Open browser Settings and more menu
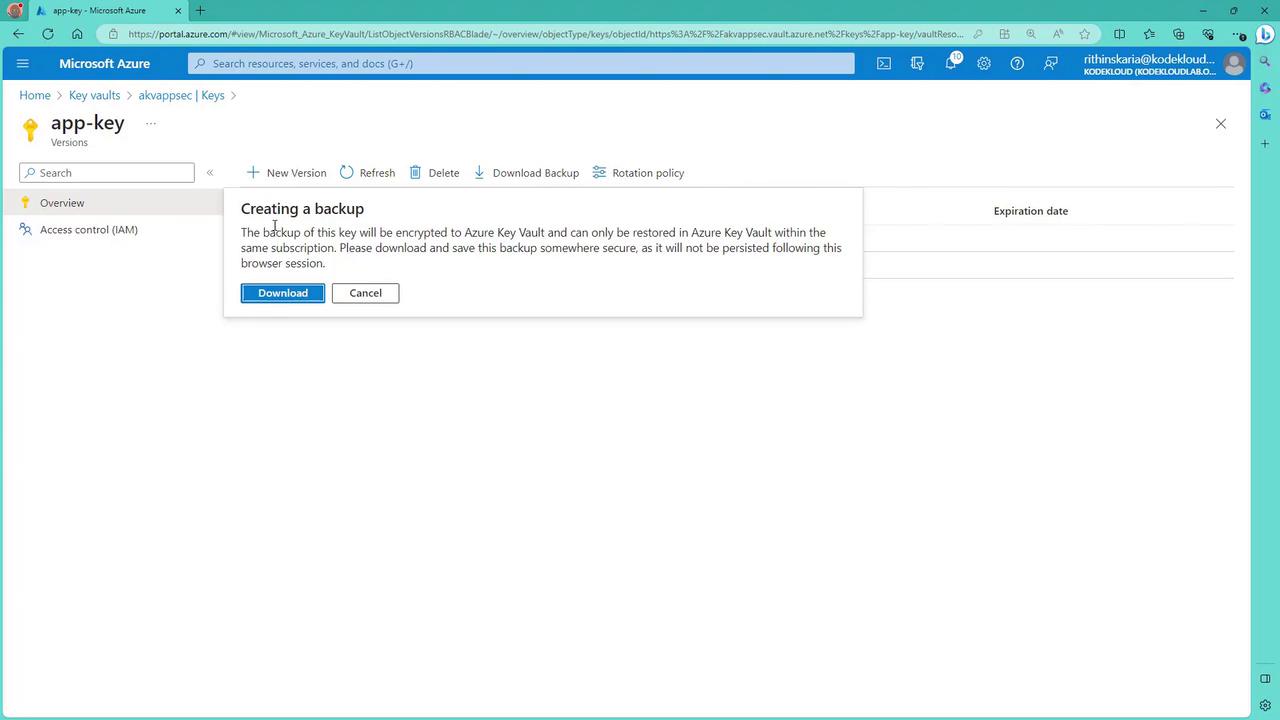Image resolution: width=1280 pixels, height=720 pixels. pyautogui.click(x=1240, y=34)
